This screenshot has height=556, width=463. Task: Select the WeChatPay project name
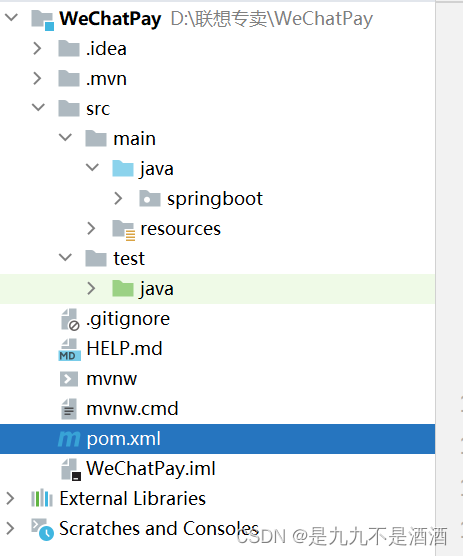coord(110,18)
